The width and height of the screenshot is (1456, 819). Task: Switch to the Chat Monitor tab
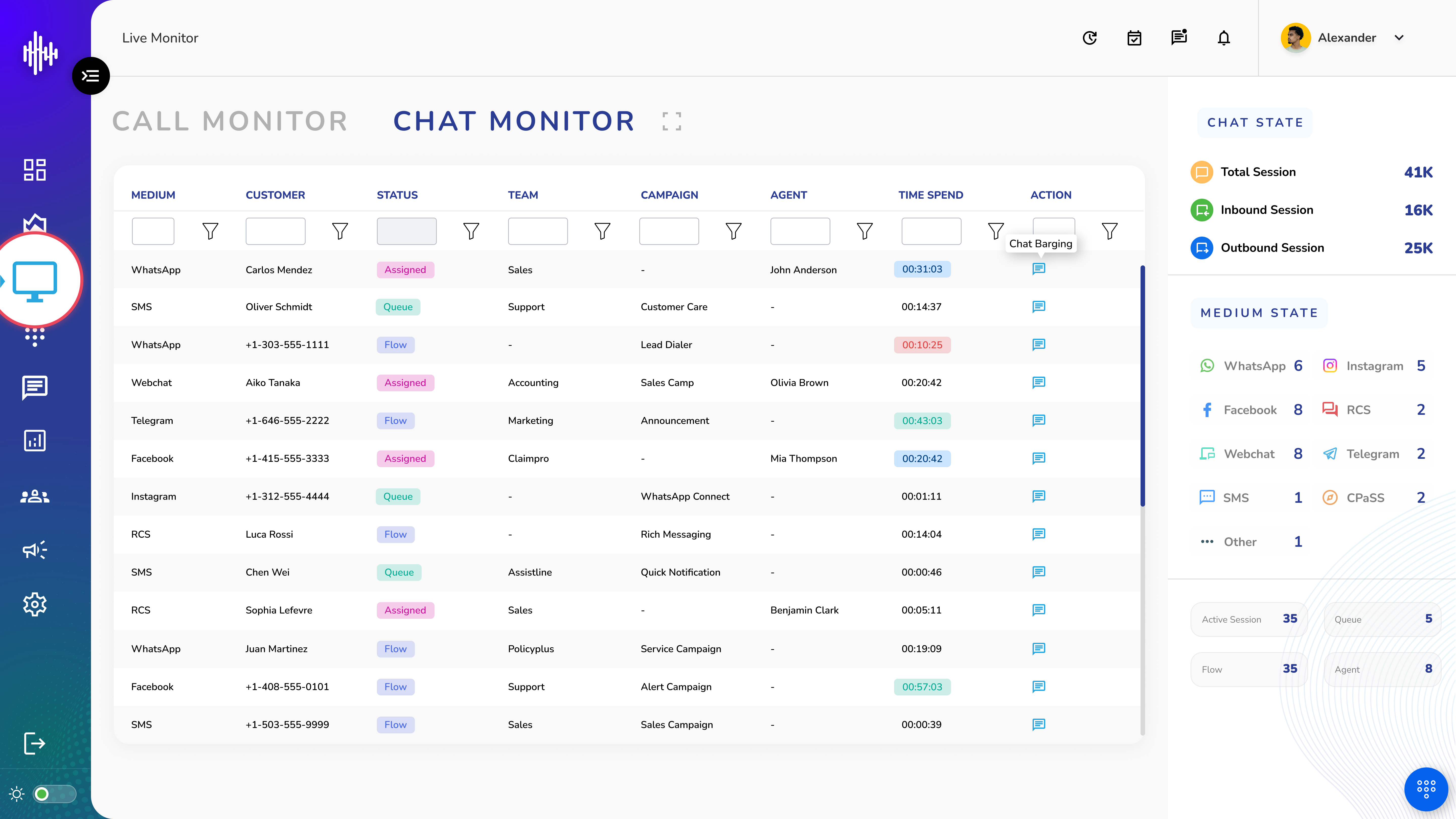pos(514,121)
